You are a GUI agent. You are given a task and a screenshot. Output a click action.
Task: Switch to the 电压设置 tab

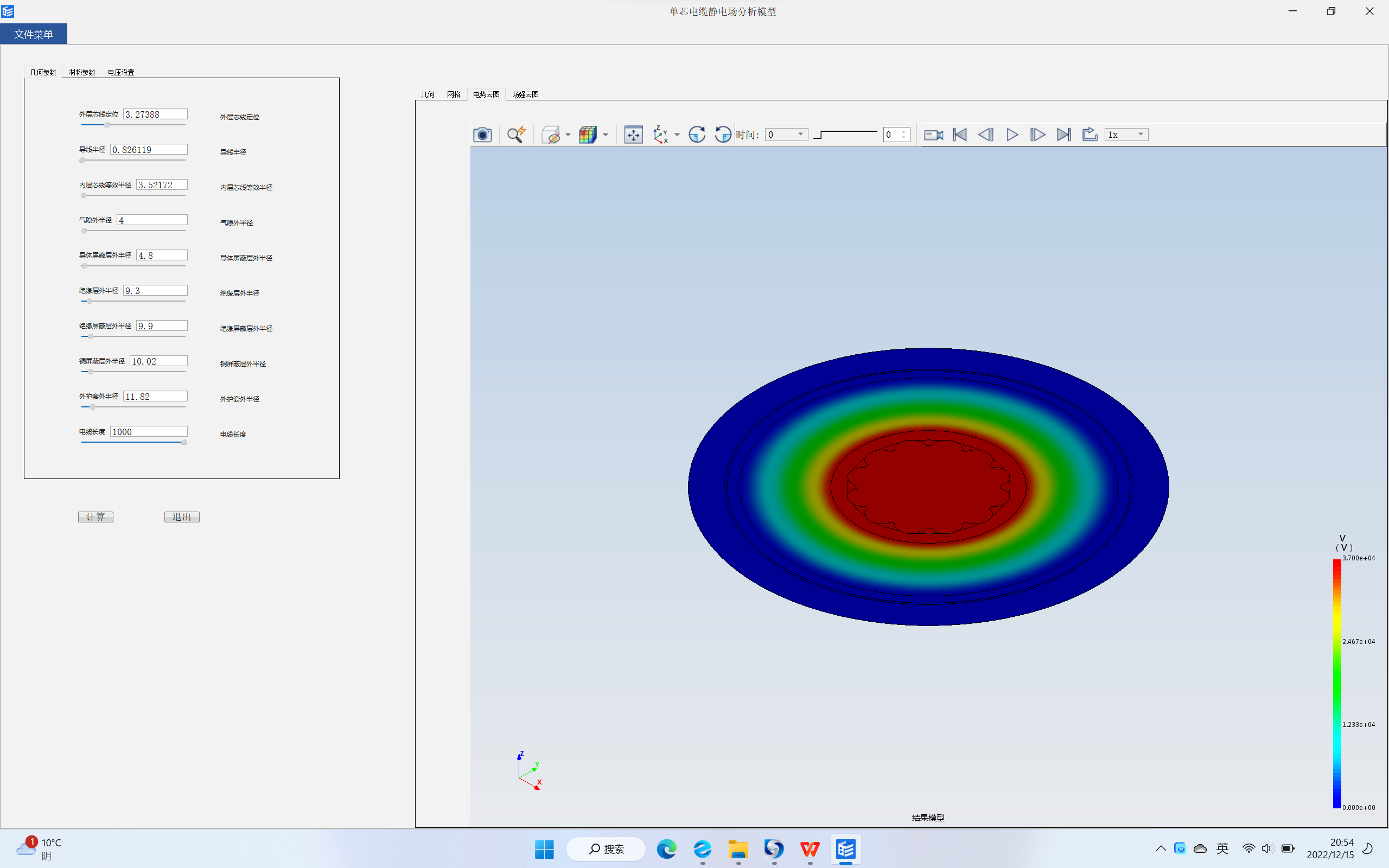click(121, 72)
